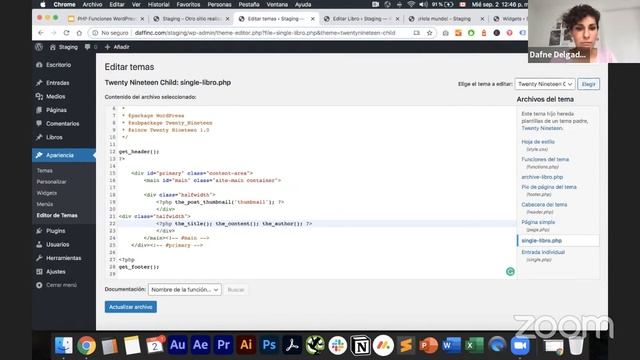The height and width of the screenshot is (360, 640).
Task: Open Finder from the Dock
Action: tap(63, 345)
